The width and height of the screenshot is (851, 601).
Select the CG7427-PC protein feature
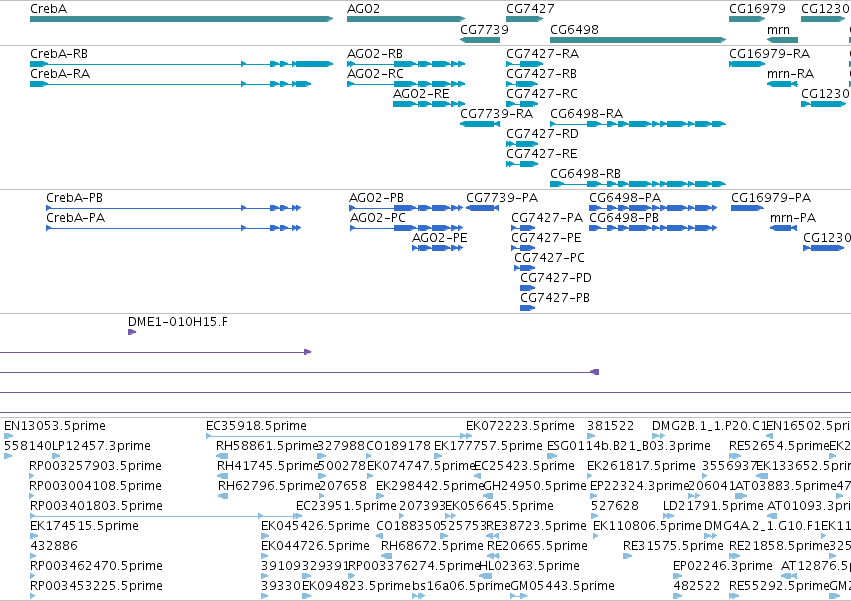[x=525, y=268]
